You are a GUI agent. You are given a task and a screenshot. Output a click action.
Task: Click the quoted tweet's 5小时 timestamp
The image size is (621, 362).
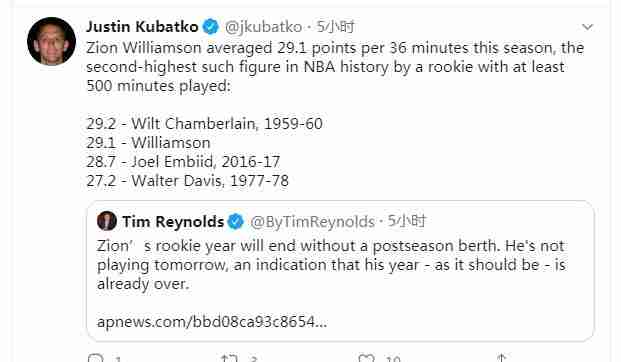click(406, 221)
